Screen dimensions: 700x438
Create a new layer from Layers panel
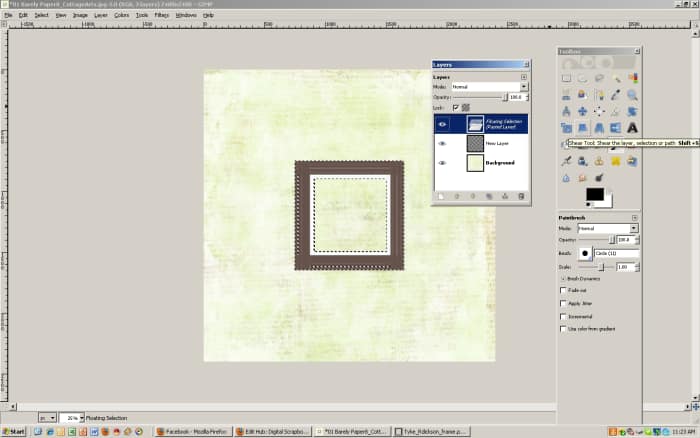coord(441,196)
